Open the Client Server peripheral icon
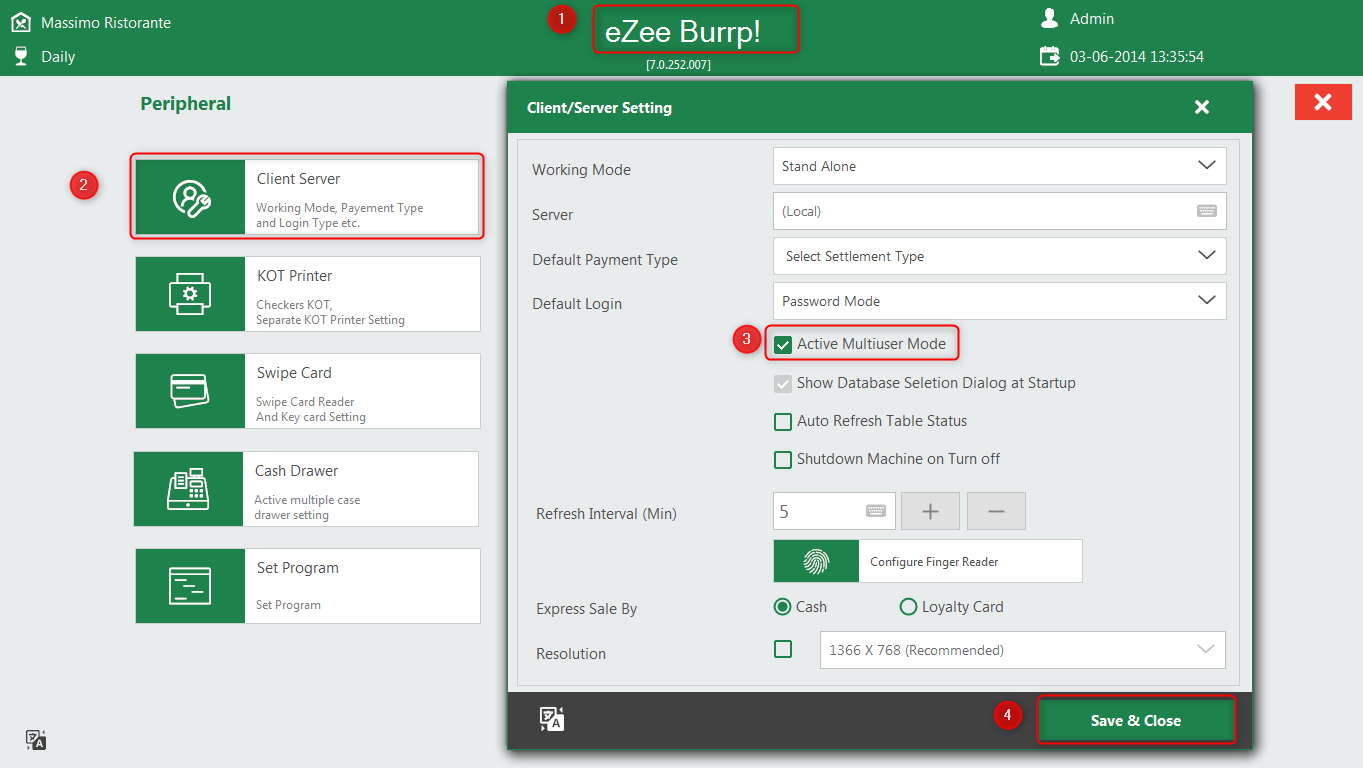This screenshot has width=1363, height=768. pos(190,197)
